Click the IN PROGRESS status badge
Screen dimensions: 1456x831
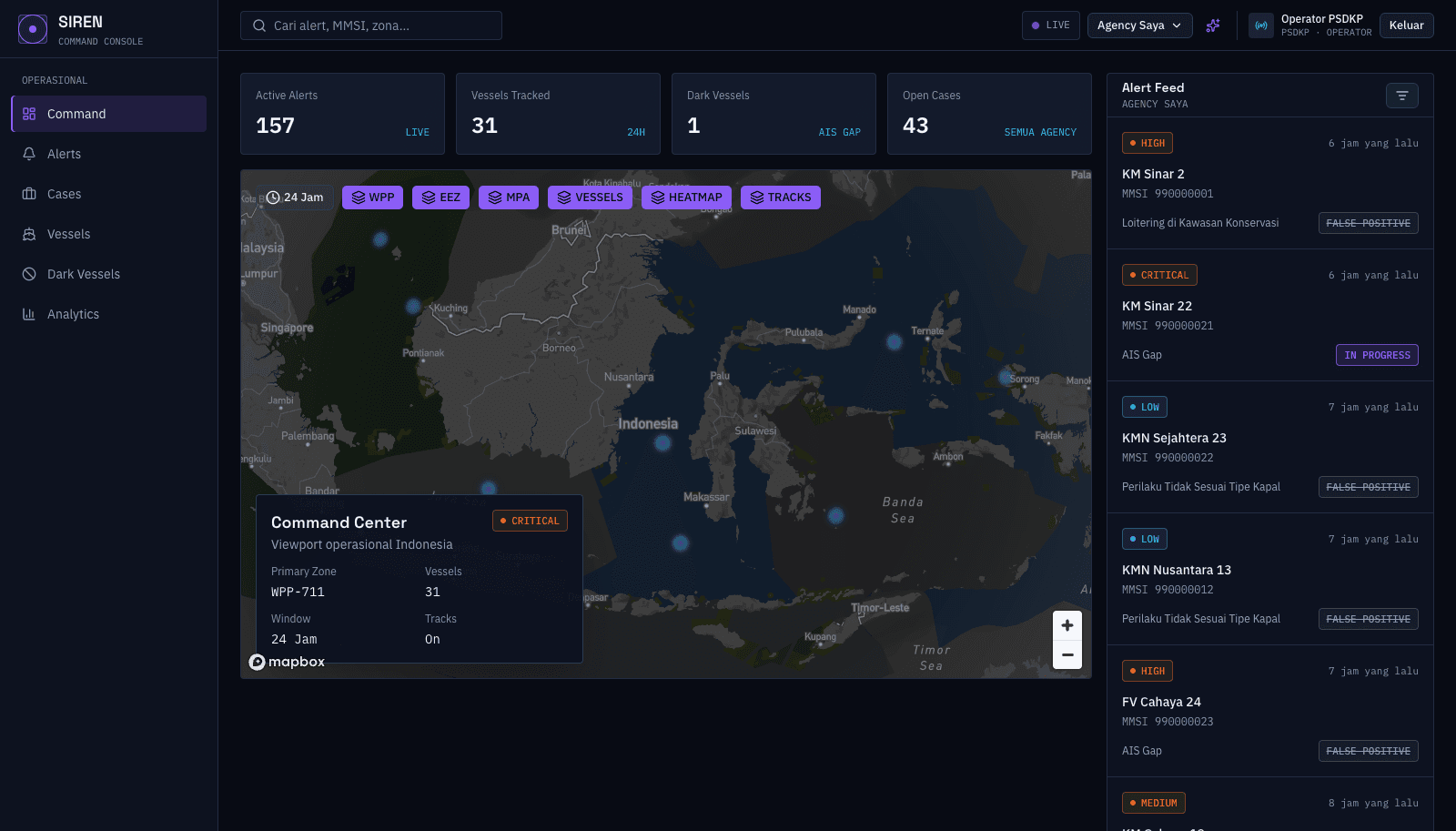click(1377, 355)
